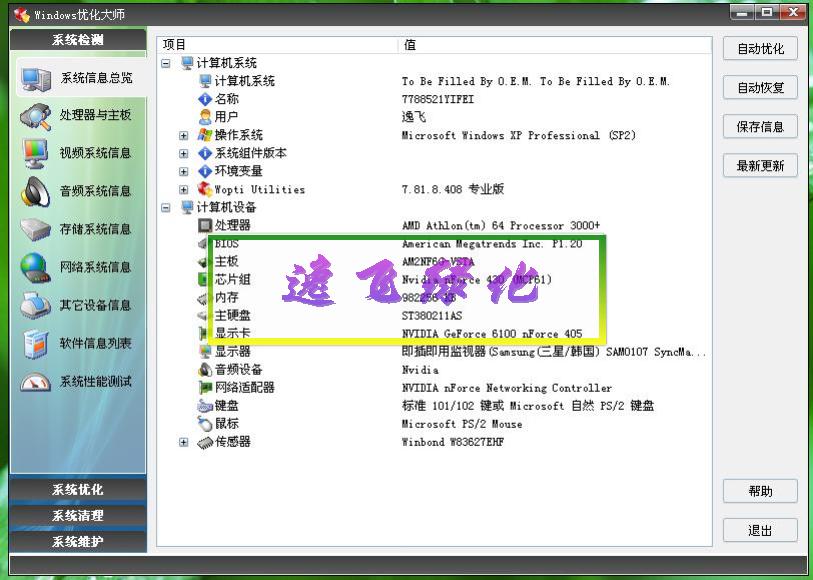Click the 自动优化 button

(x=760, y=49)
